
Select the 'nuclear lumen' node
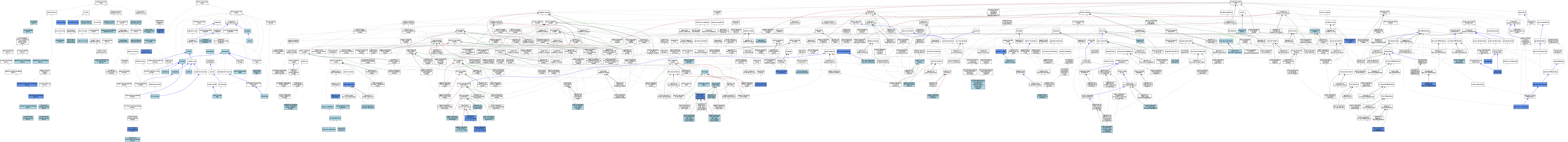(192, 62)
